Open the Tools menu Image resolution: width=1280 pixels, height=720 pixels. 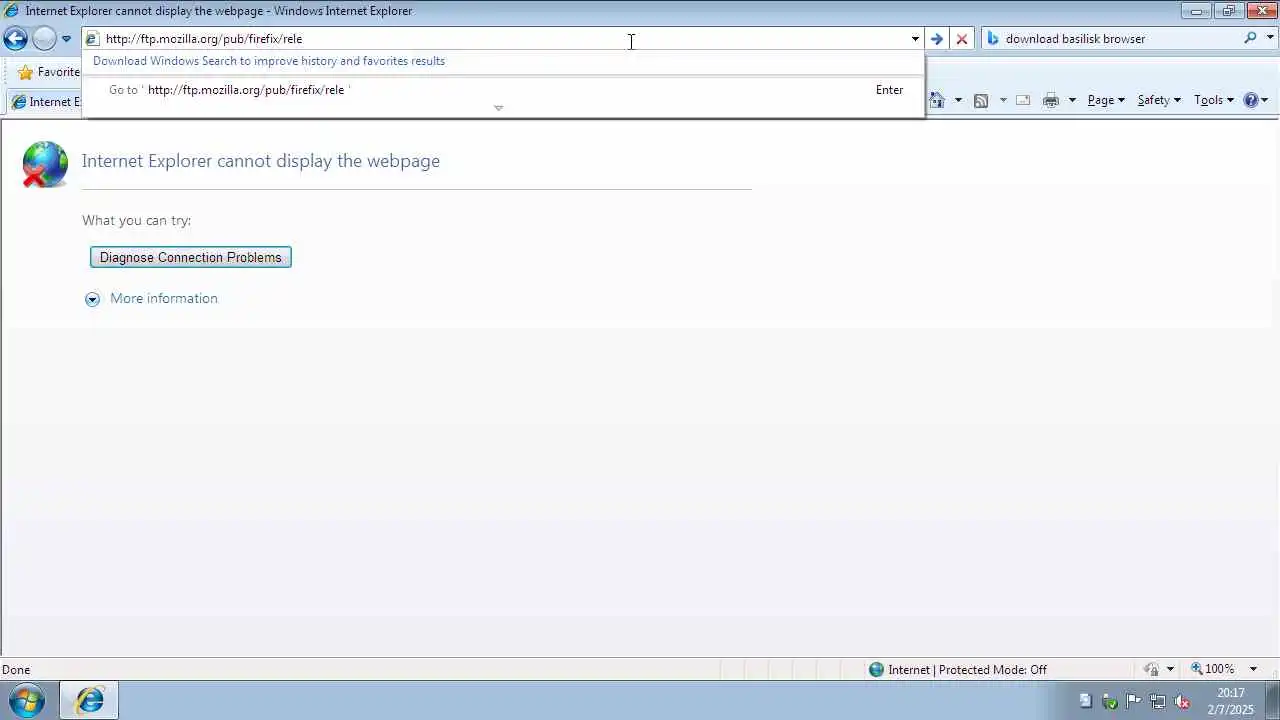[1214, 100]
